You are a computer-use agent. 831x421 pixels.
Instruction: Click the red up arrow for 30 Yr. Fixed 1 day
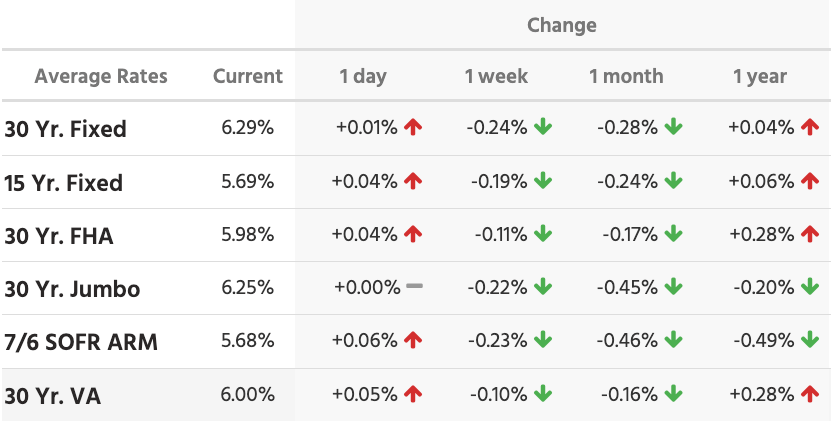[413, 128]
